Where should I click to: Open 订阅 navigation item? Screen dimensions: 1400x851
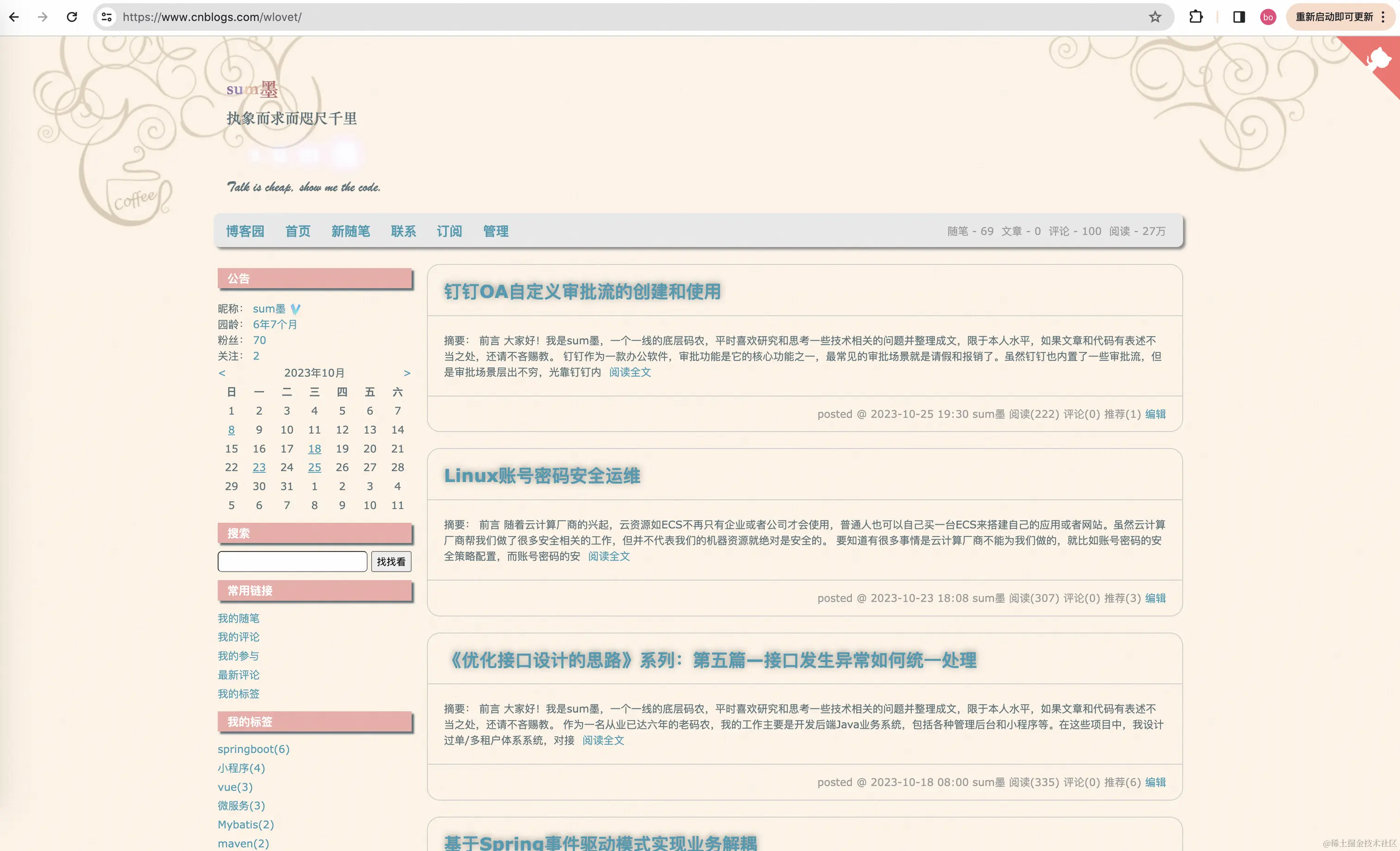(450, 231)
